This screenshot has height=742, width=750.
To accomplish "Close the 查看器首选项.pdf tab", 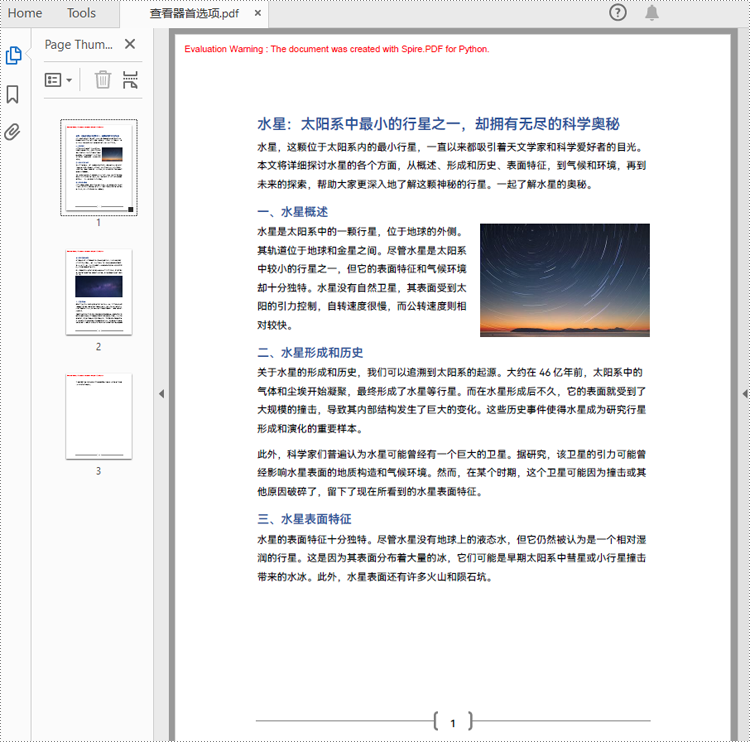I will point(258,13).
